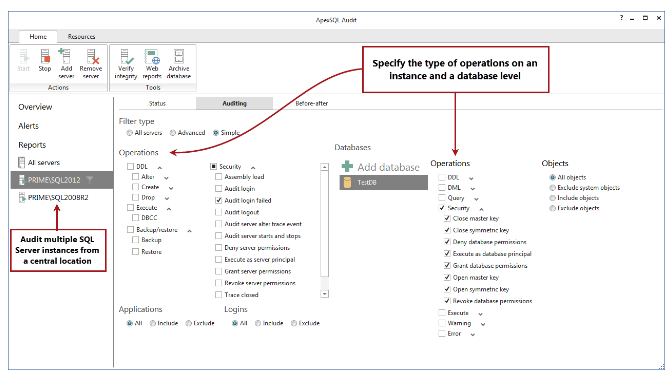
Task: Click the Security list scroll down arrow
Action: (x=325, y=294)
